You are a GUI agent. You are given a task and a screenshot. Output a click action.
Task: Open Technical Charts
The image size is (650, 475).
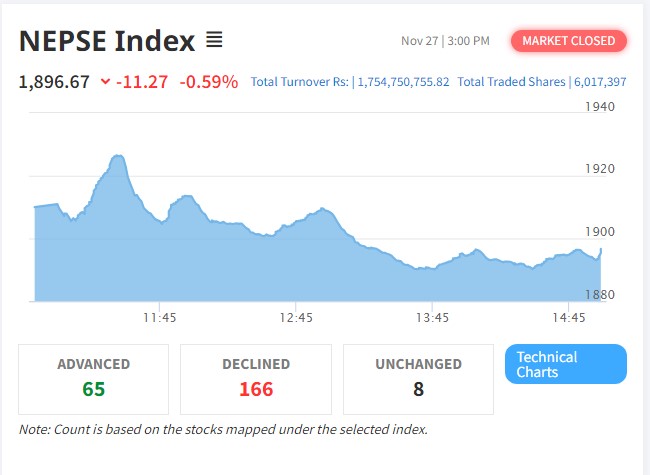(x=566, y=364)
